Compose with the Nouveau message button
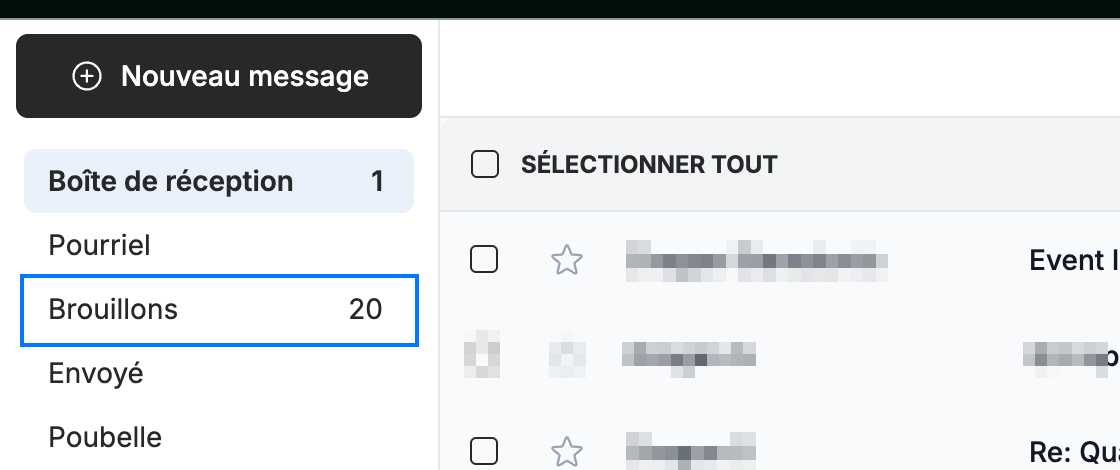The height and width of the screenshot is (470, 1120). point(219,76)
